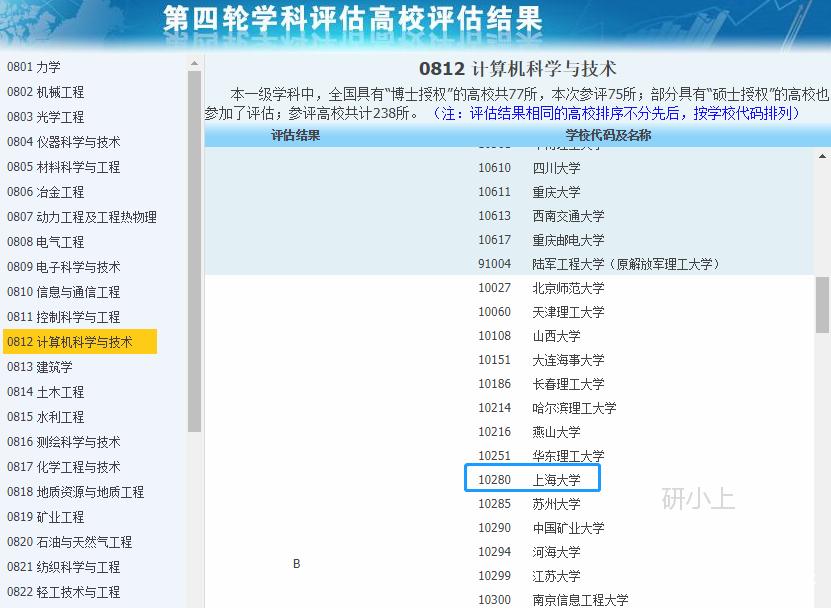This screenshot has width=831, height=608.
Task: Click the B grade result cell
Action: [296, 563]
